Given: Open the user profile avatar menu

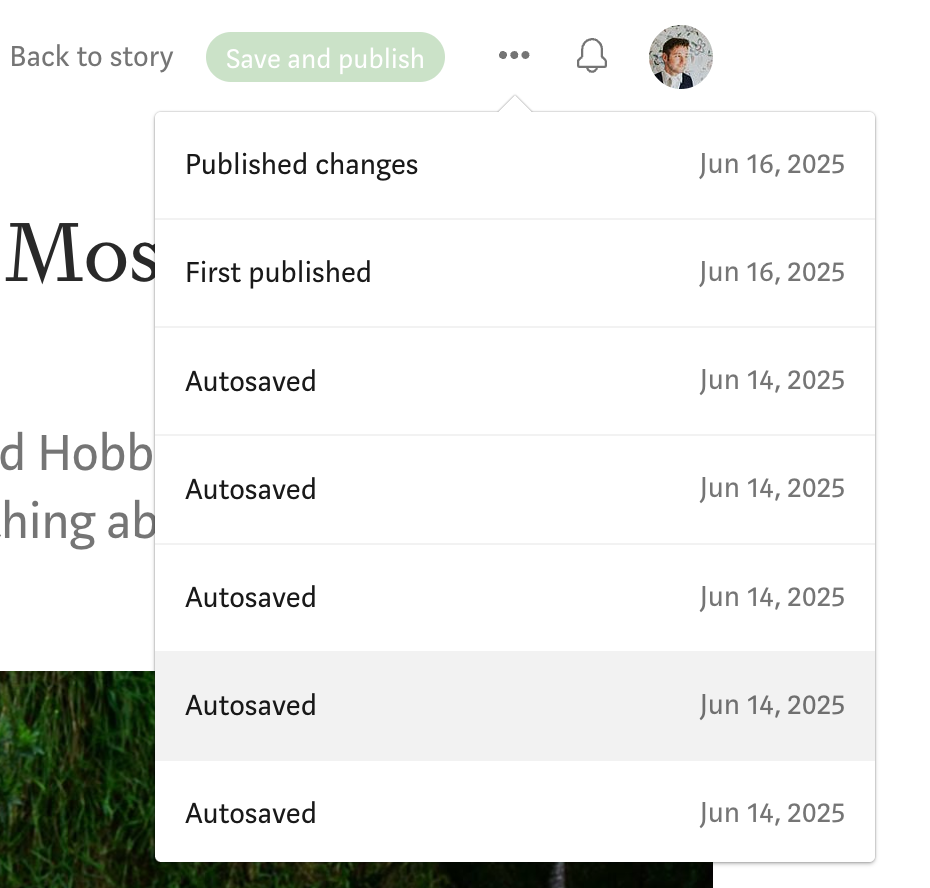Looking at the screenshot, I should pyautogui.click(x=680, y=57).
